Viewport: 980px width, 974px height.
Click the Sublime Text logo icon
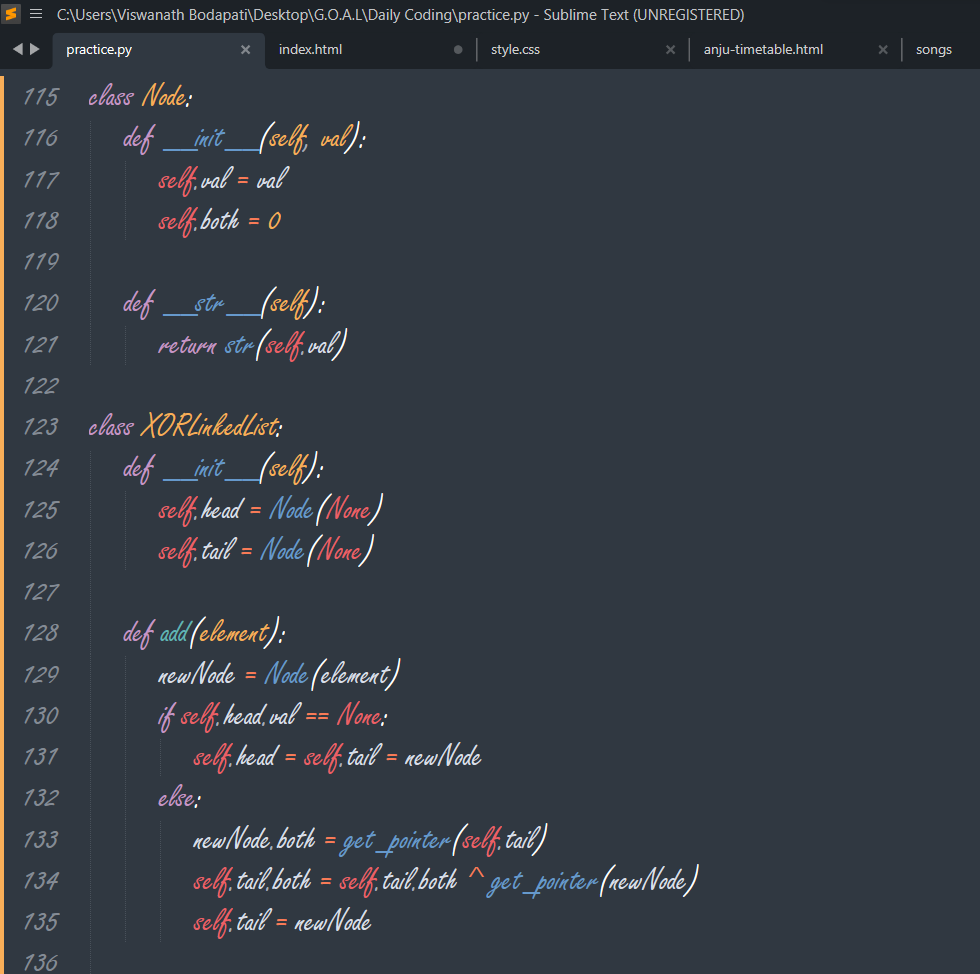pos(12,14)
